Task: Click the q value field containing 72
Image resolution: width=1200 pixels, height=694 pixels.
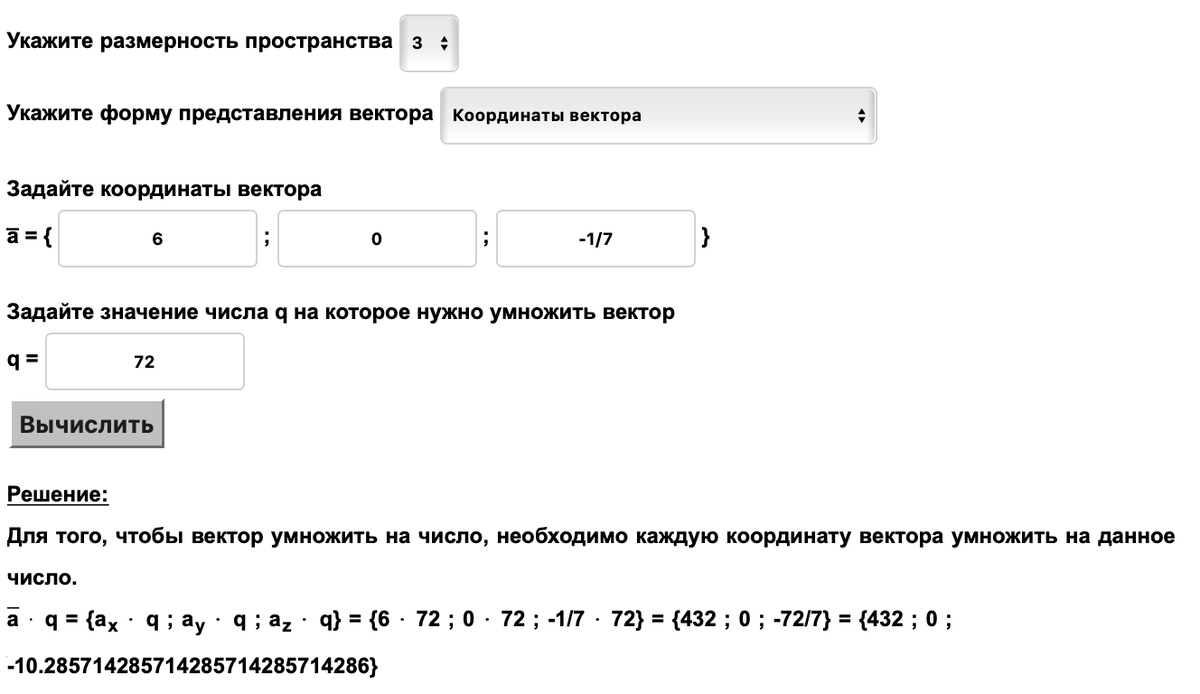Action: (144, 360)
